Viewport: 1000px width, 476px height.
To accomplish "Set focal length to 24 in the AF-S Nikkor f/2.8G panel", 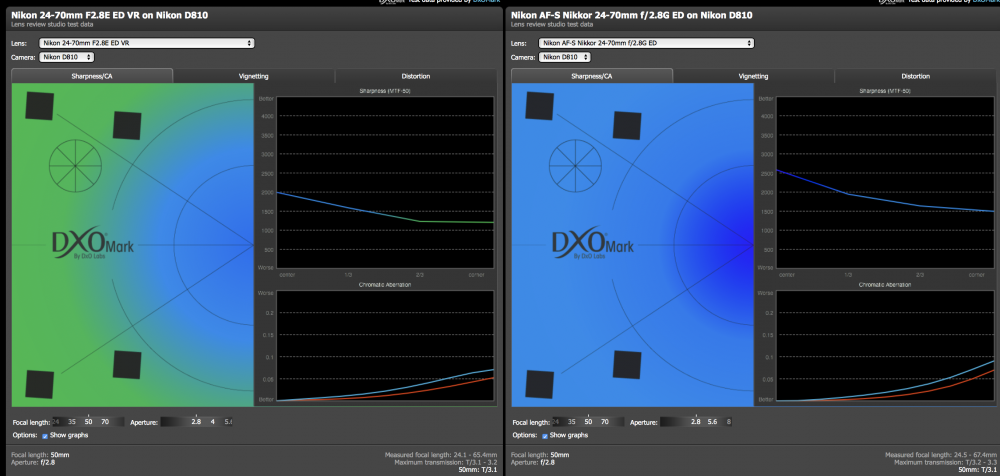I will pos(556,422).
